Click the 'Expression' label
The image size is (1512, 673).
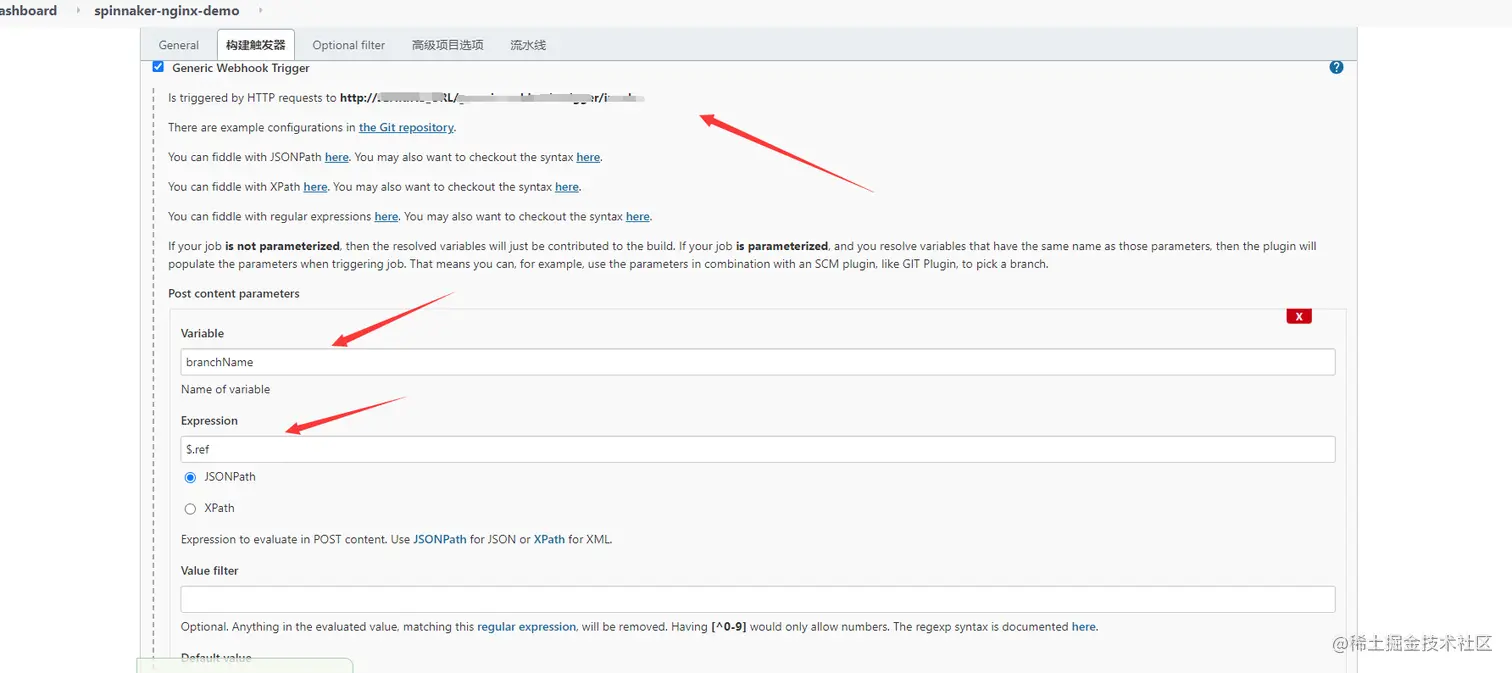tap(210, 421)
